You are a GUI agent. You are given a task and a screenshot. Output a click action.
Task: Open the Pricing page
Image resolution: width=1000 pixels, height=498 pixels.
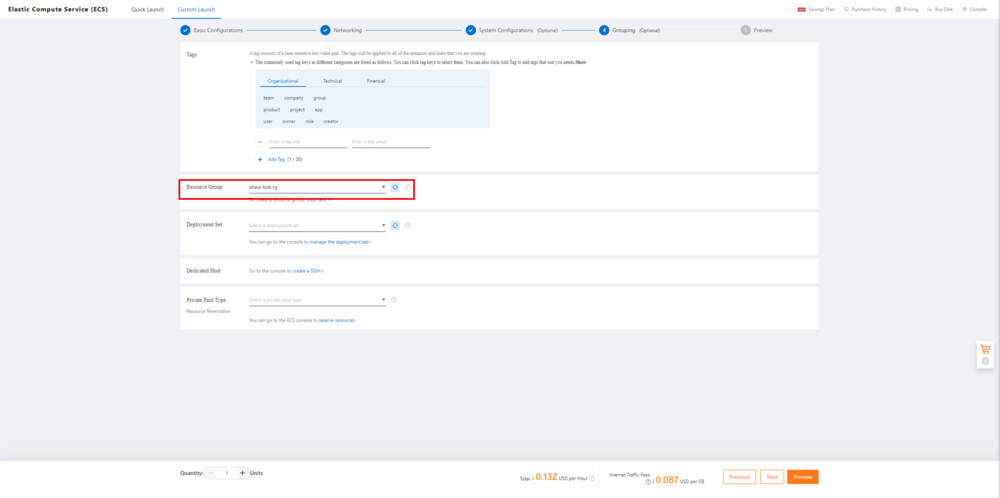(907, 10)
